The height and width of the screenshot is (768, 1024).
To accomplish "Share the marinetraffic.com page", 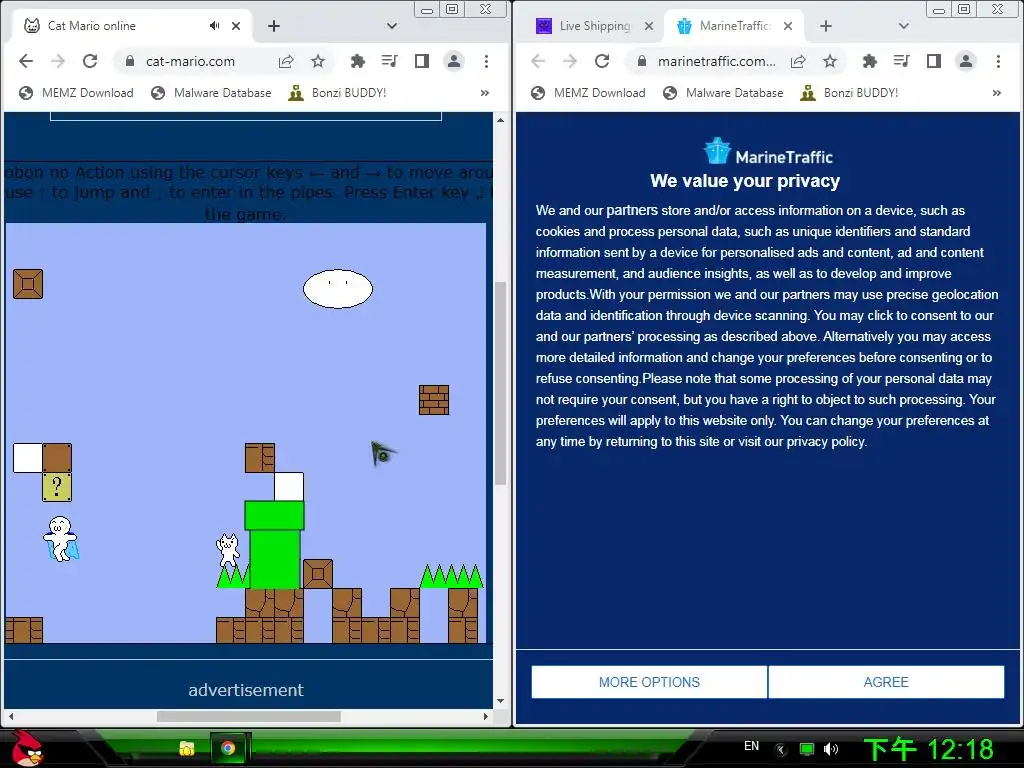I will click(x=798, y=61).
